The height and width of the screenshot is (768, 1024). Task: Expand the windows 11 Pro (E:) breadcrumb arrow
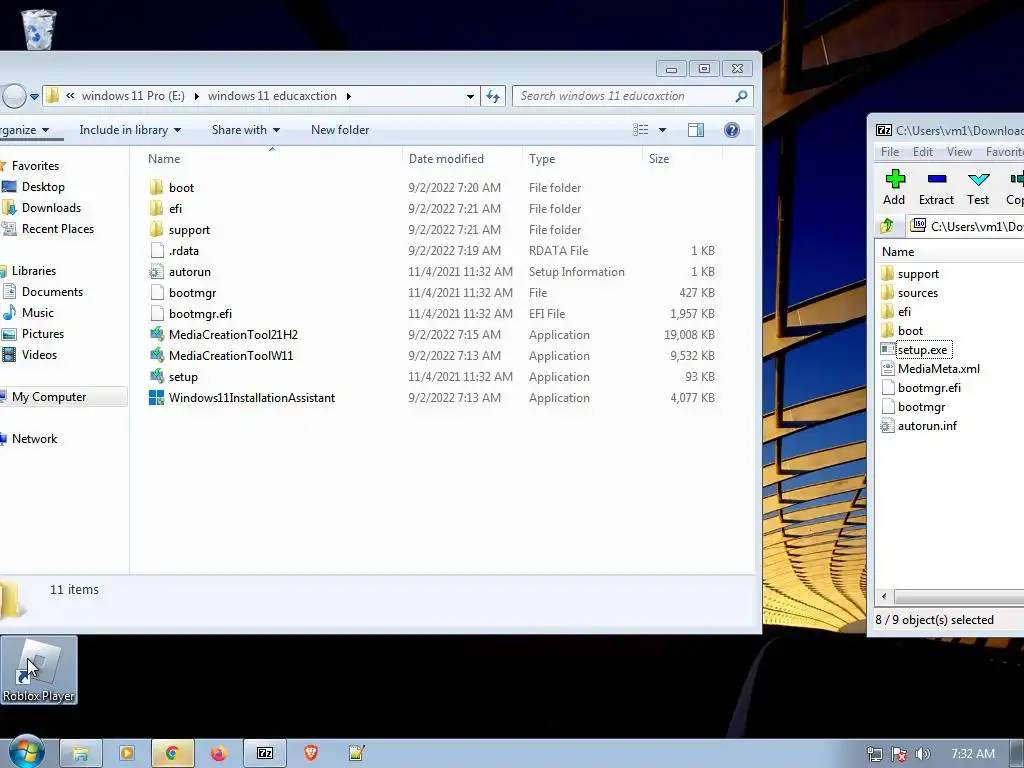[x=197, y=97]
